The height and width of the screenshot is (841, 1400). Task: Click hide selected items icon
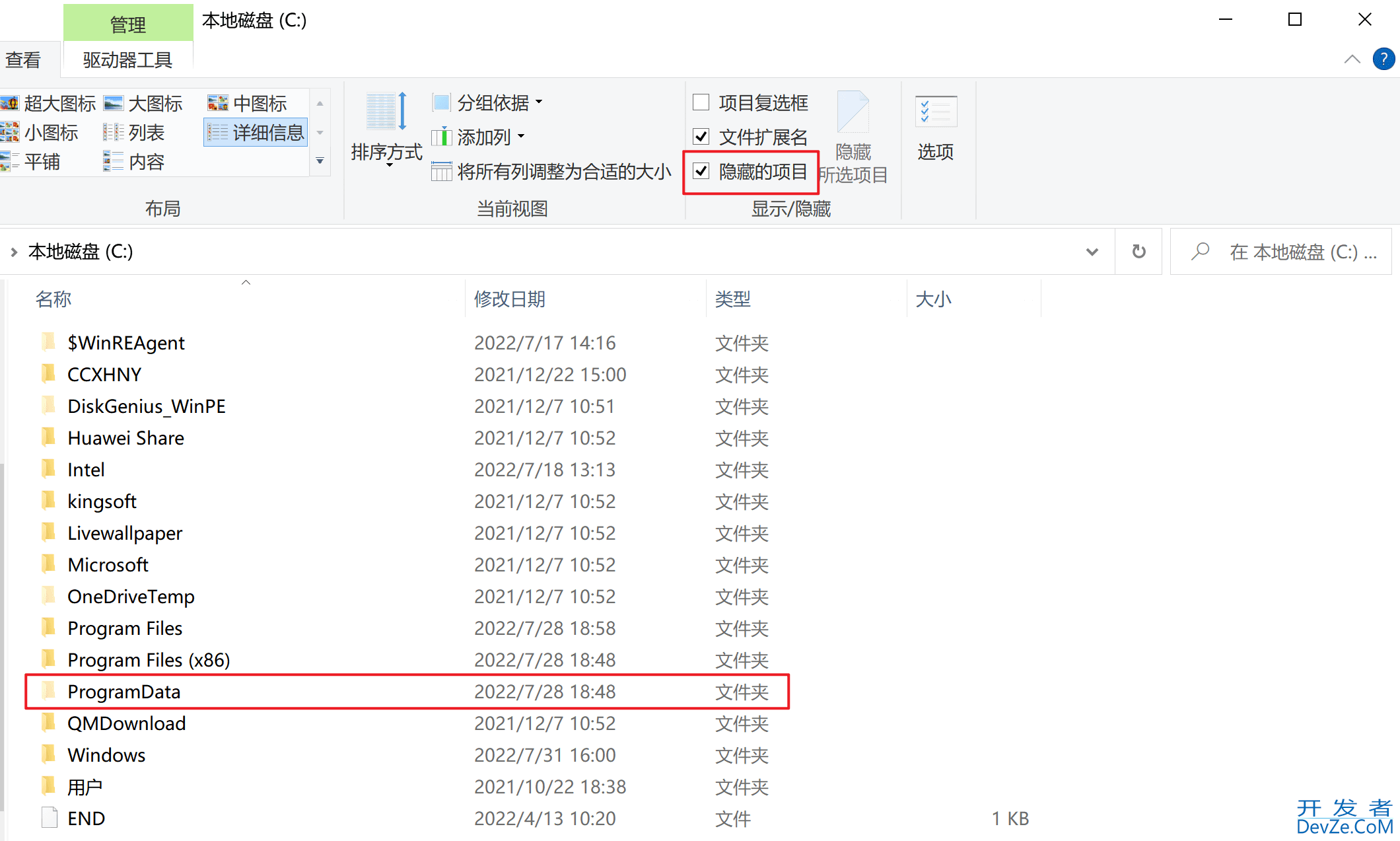click(x=853, y=112)
